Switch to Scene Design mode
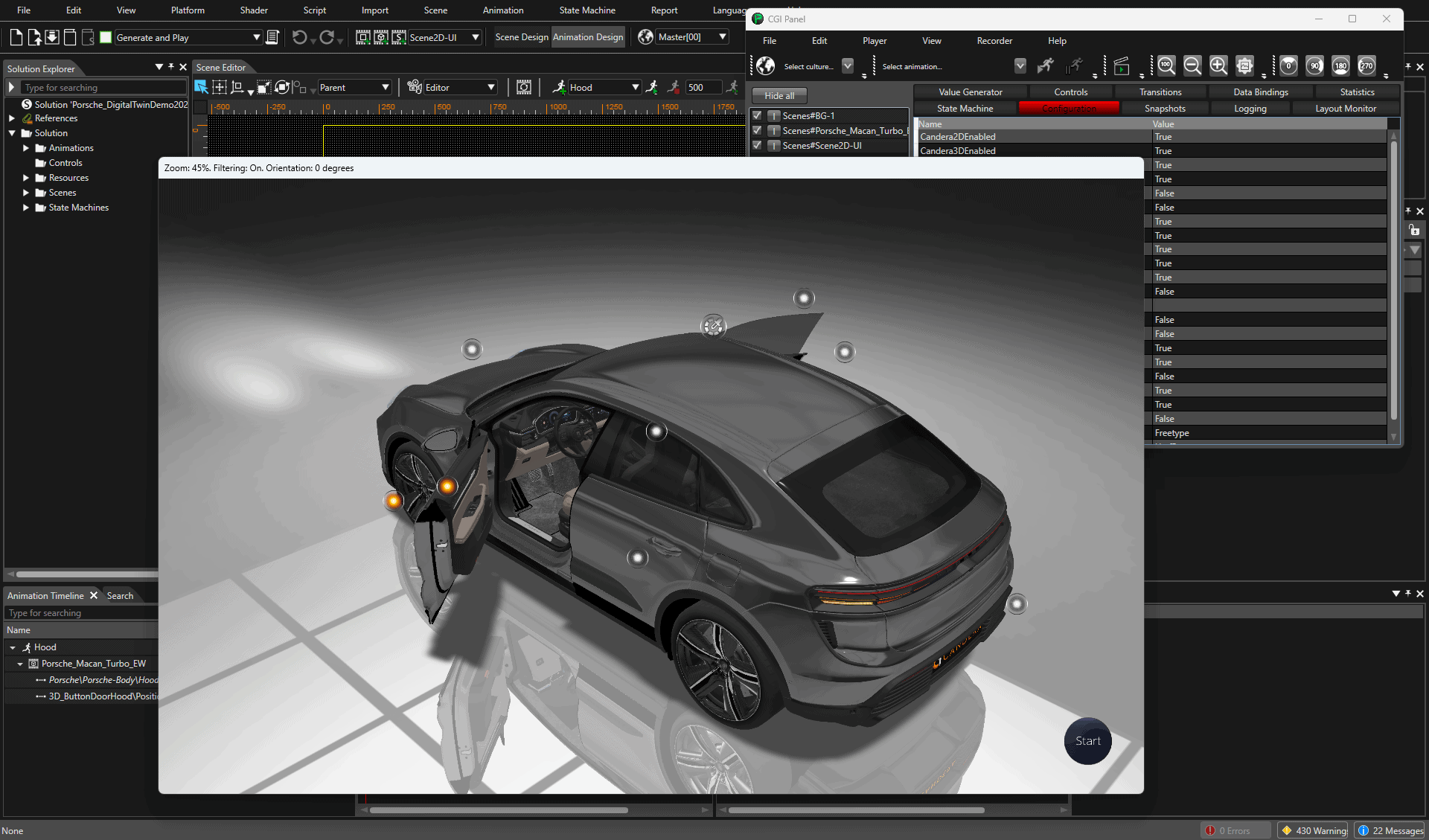The image size is (1429, 840). pos(521,37)
